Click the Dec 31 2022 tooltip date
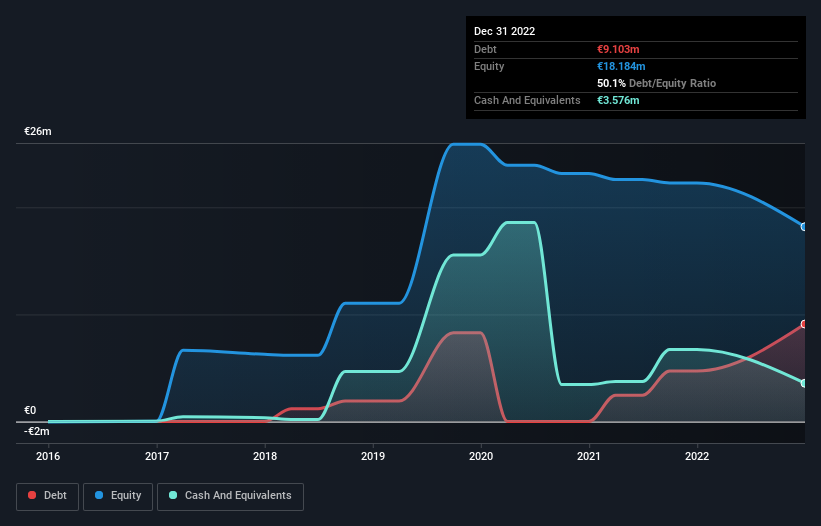 click(504, 31)
